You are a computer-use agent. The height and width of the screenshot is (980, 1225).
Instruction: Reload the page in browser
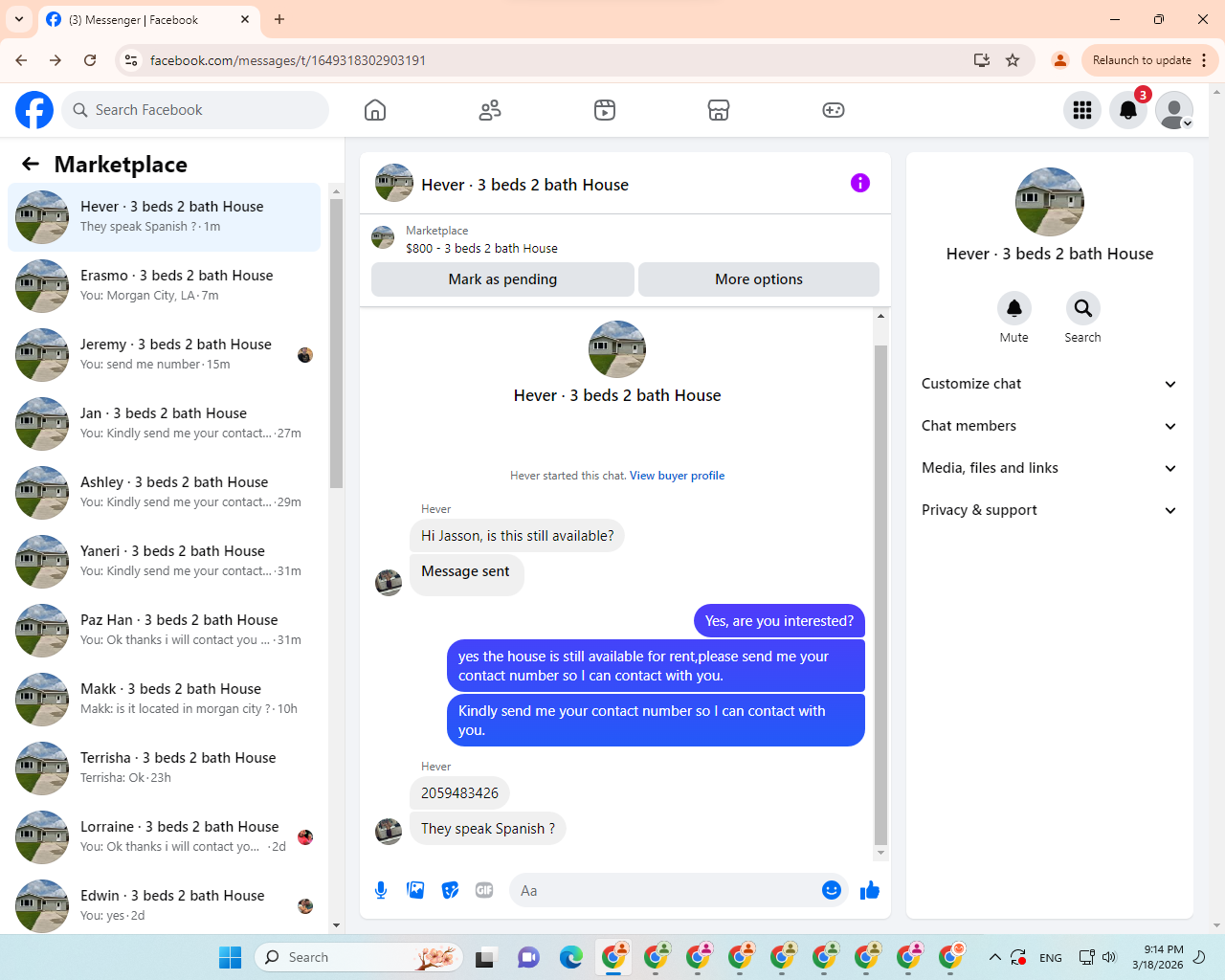pyautogui.click(x=90, y=60)
